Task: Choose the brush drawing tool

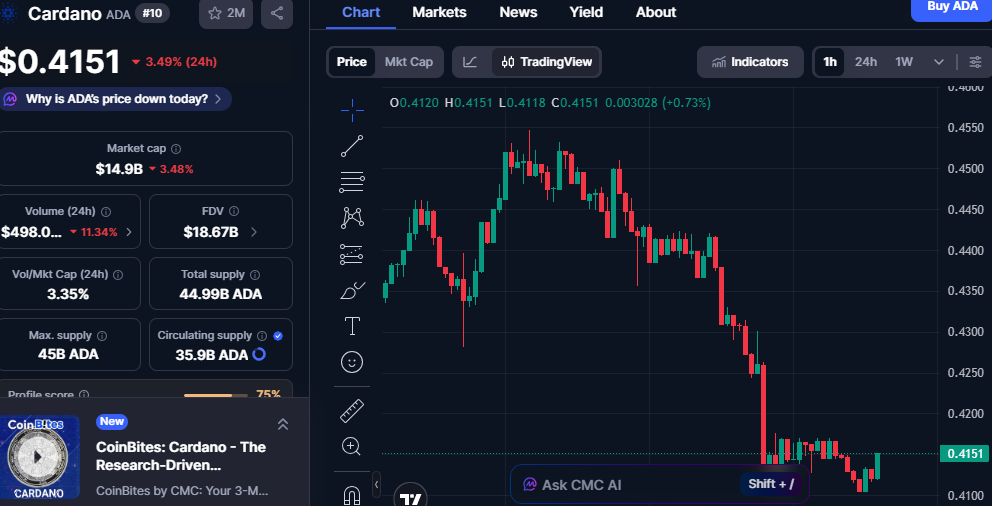Action: pos(352,290)
